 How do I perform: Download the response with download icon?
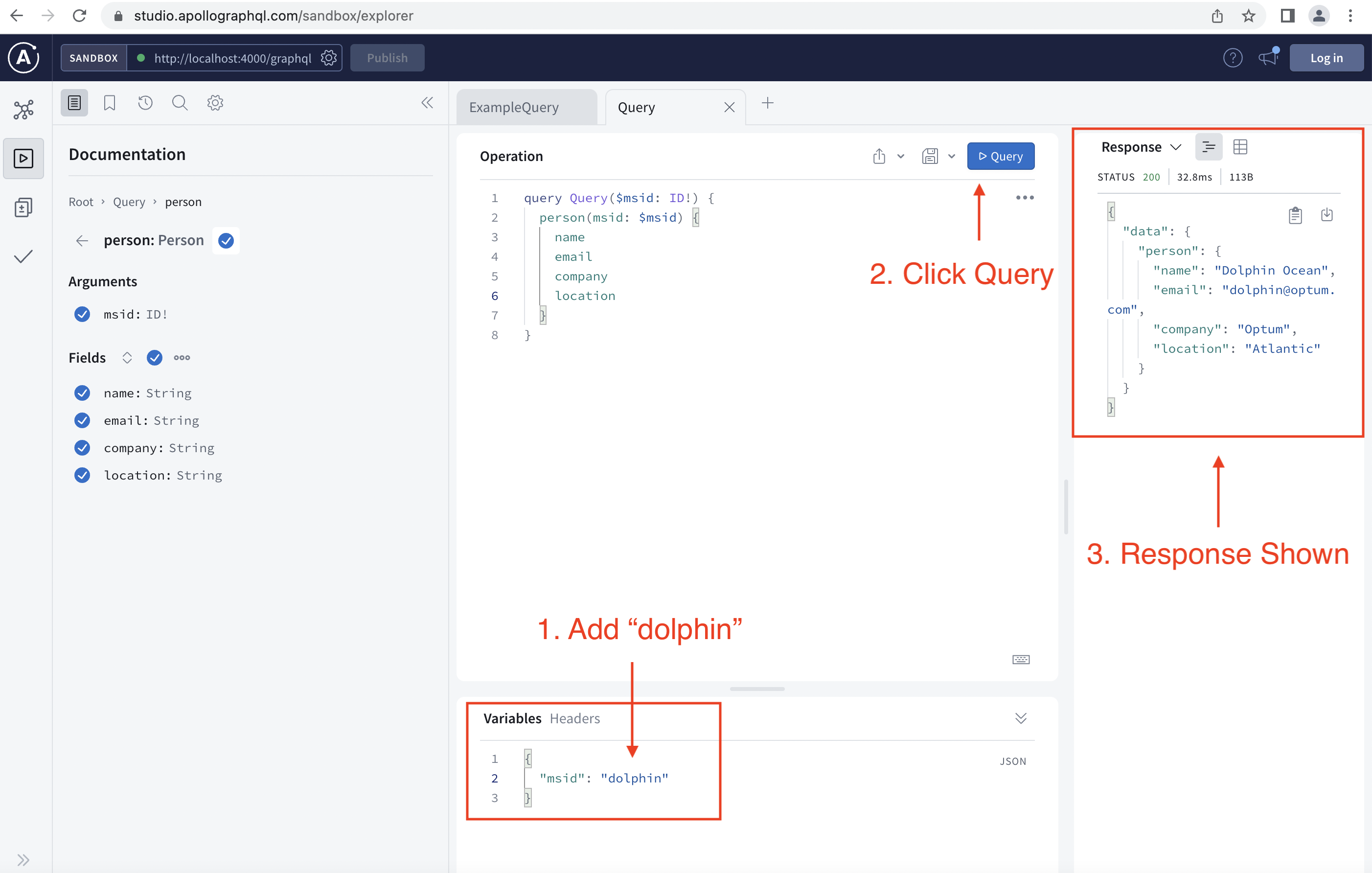pyautogui.click(x=1326, y=215)
